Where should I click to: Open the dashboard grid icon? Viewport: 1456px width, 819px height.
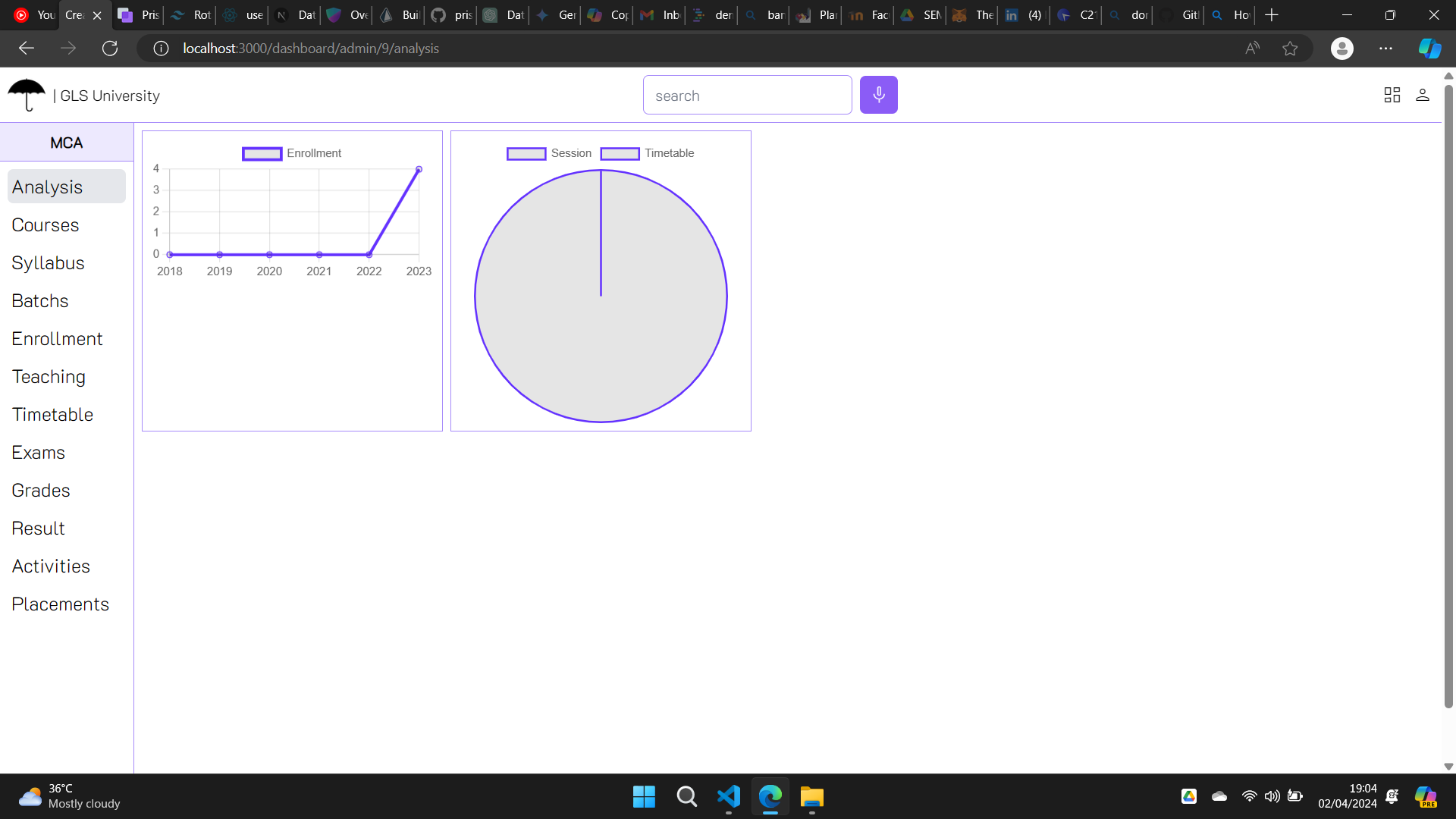(1392, 95)
